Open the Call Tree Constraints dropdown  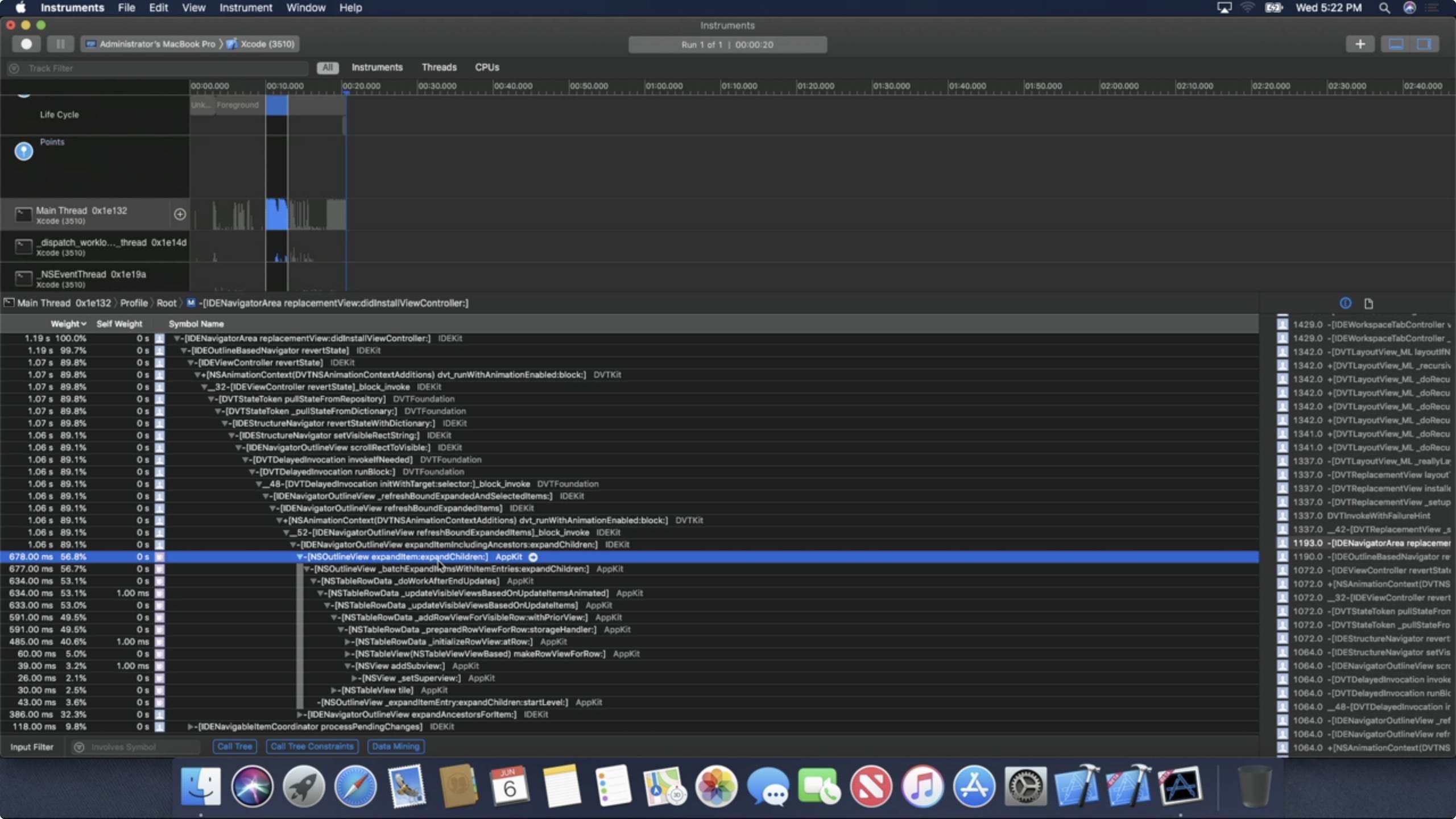[x=312, y=746]
